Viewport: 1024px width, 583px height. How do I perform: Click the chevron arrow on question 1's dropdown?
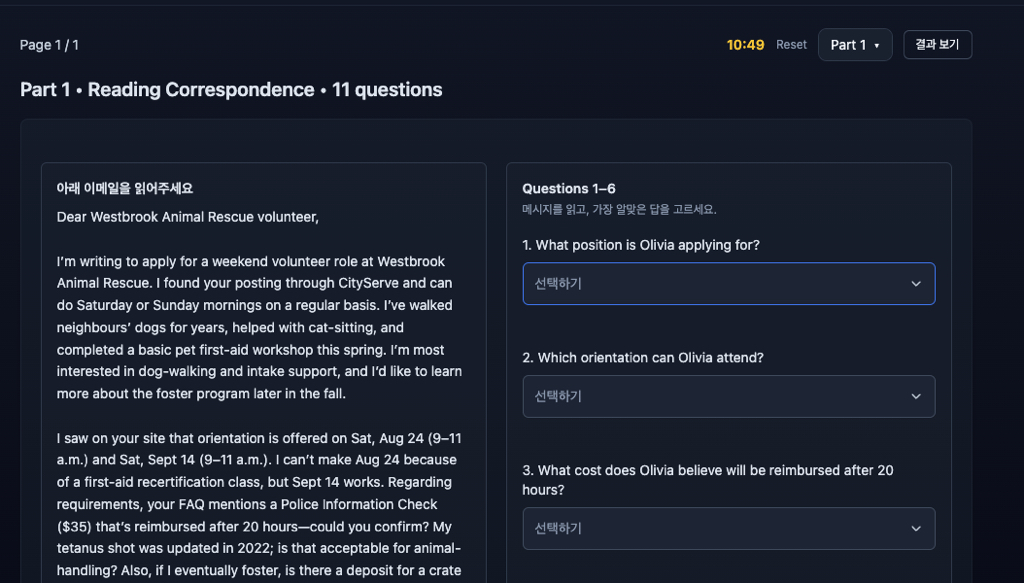(x=916, y=284)
